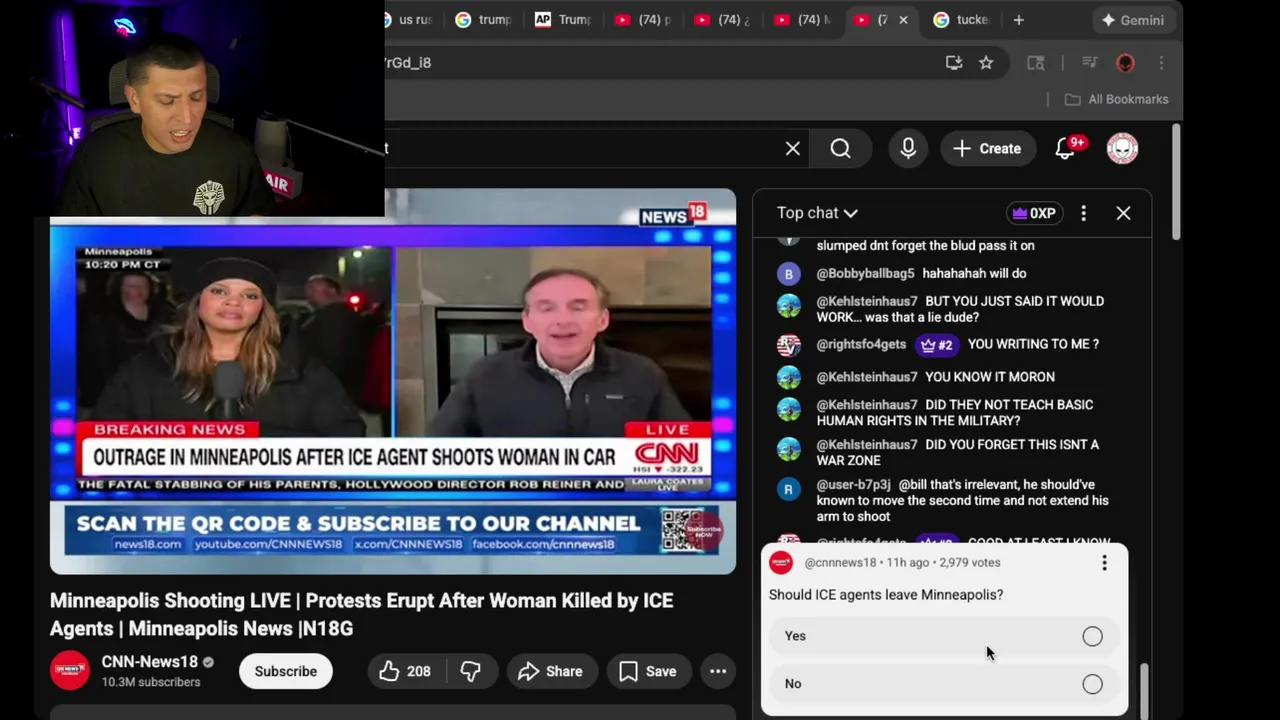Click the YouTube search magnifier button

pyautogui.click(x=840, y=148)
